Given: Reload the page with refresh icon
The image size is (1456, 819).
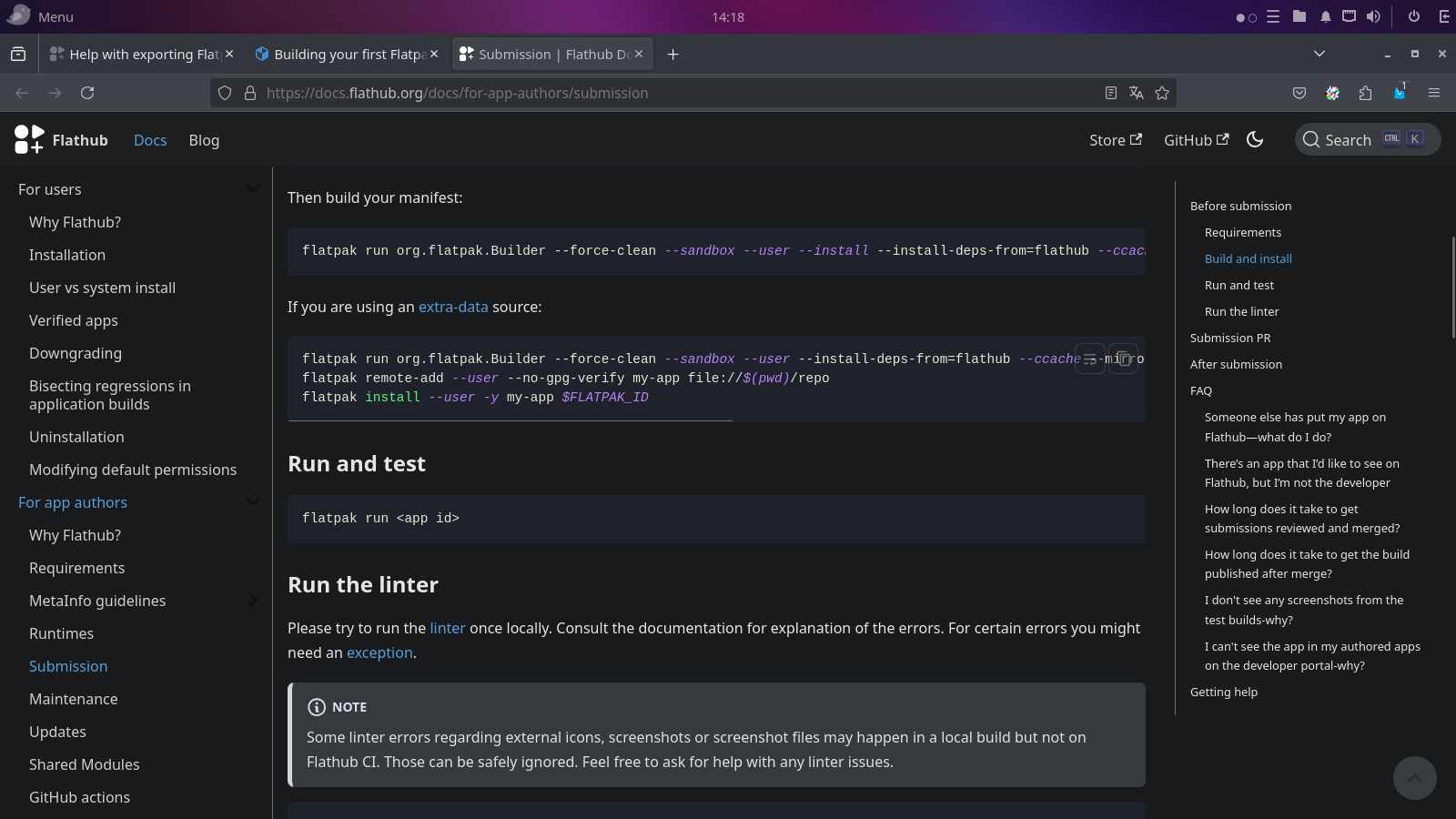Looking at the screenshot, I should [87, 93].
